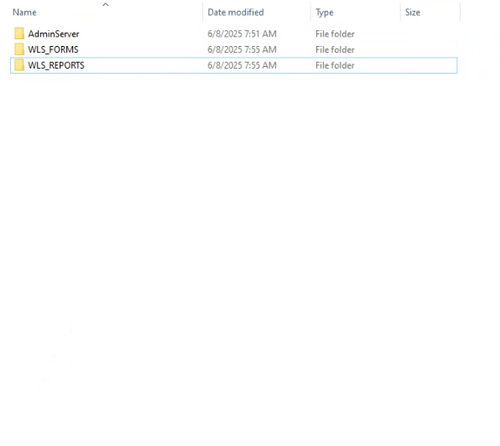This screenshot has width=500, height=446.
Task: Sort by the Size column header
Action: pyautogui.click(x=413, y=12)
